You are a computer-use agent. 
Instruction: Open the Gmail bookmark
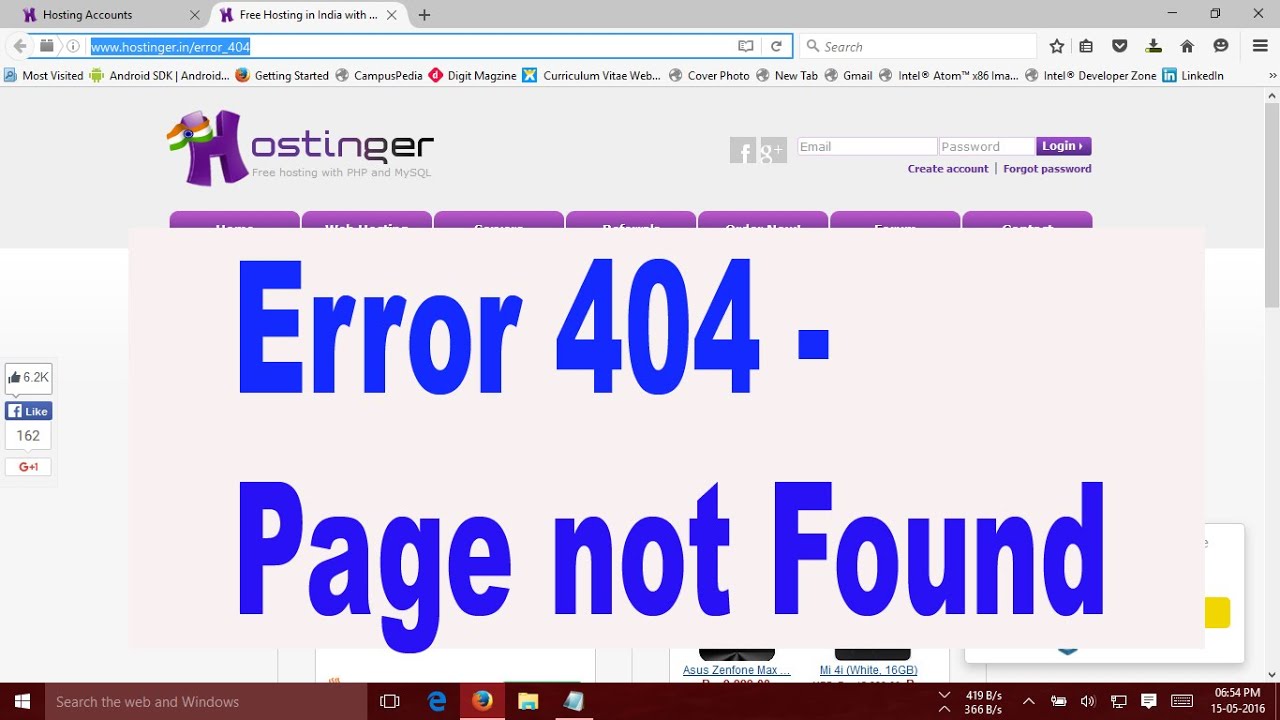(x=848, y=75)
